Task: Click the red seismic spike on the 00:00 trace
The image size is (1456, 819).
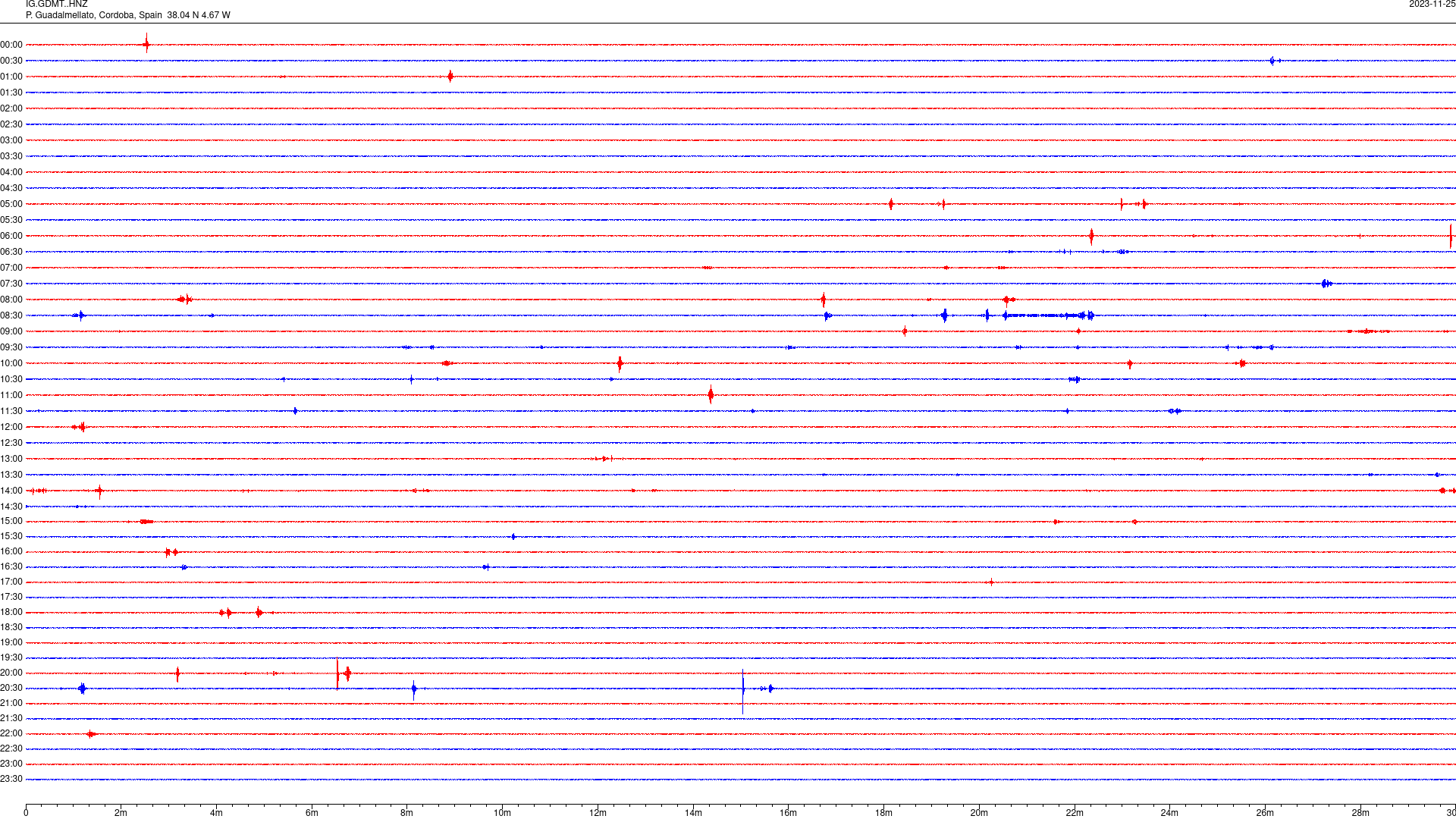Action: 146,43
